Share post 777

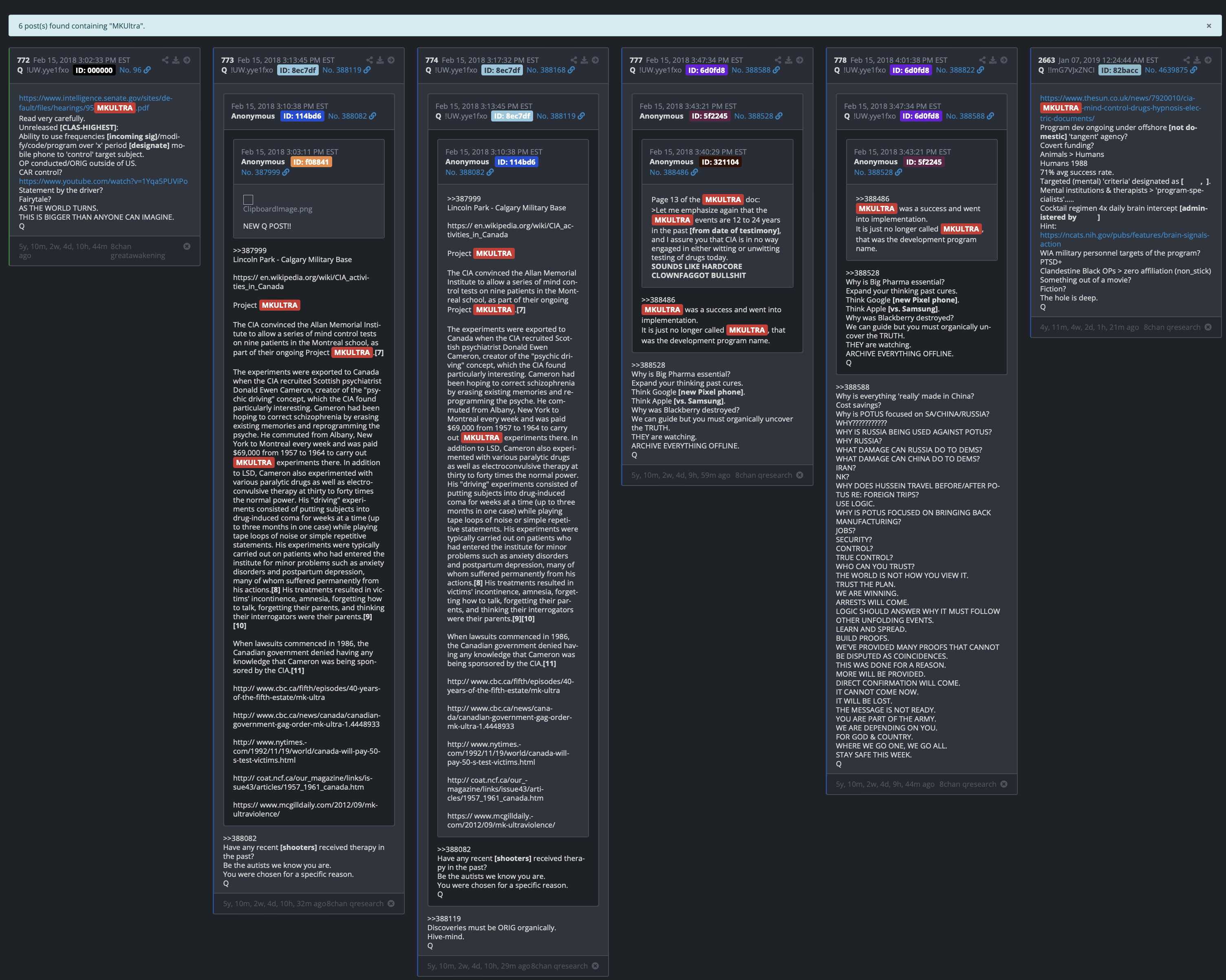point(778,60)
